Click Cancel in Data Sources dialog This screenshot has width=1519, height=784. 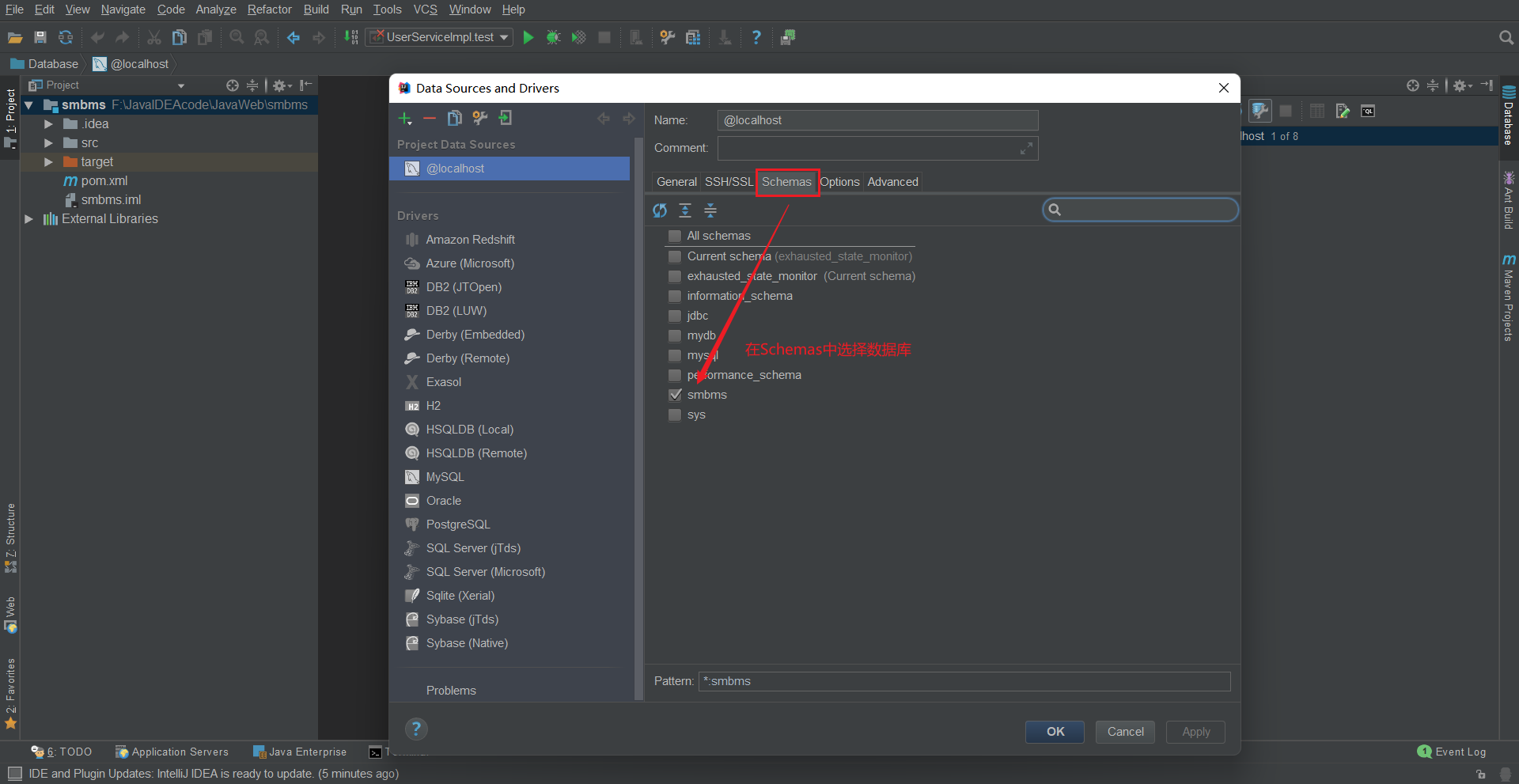coord(1125,732)
